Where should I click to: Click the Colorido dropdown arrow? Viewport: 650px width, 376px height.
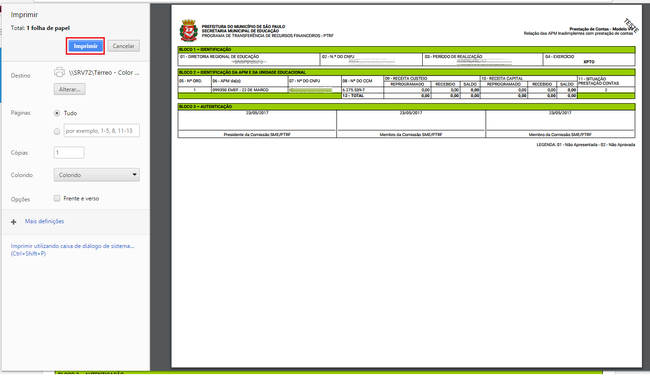134,175
